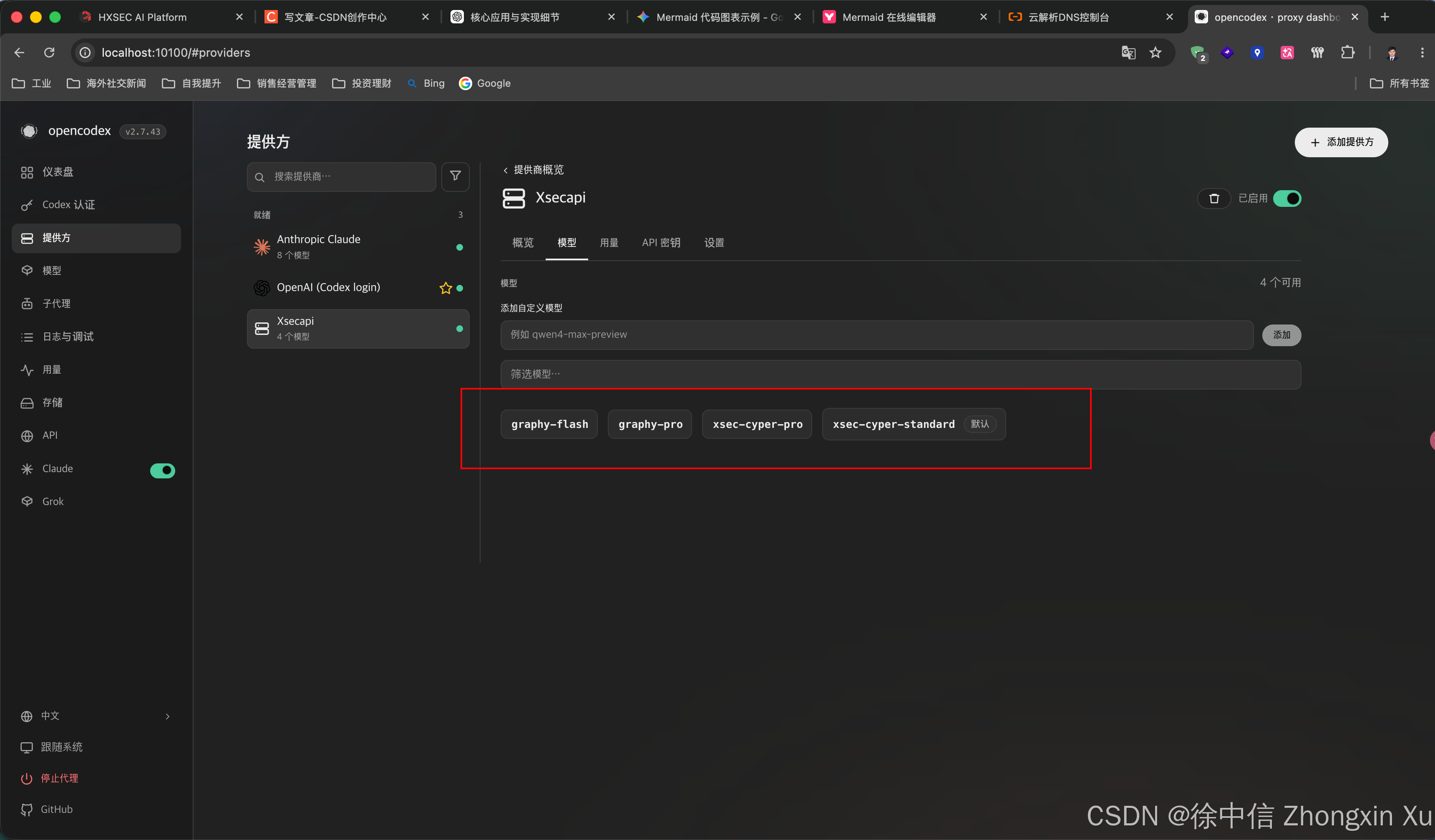The width and height of the screenshot is (1435, 840).
Task: Expand the 中文 language selector
Action: tap(96, 716)
